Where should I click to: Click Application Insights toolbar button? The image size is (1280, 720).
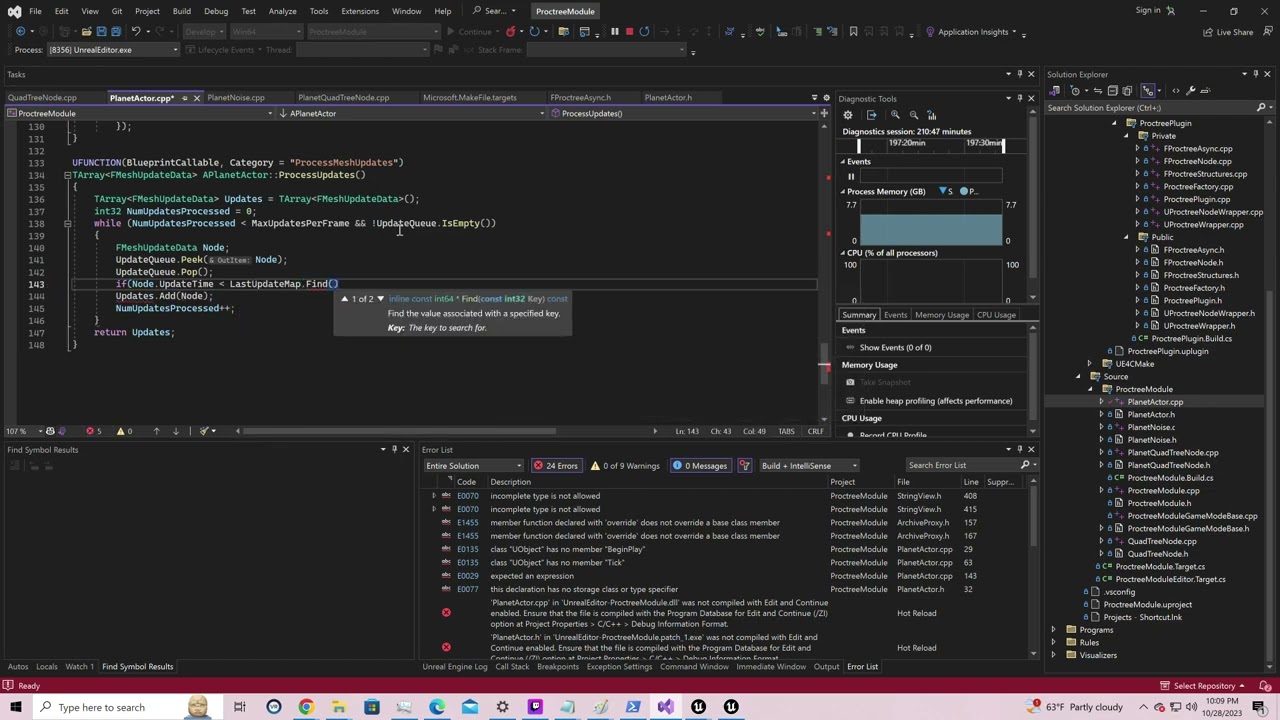pyautogui.click(x=967, y=32)
